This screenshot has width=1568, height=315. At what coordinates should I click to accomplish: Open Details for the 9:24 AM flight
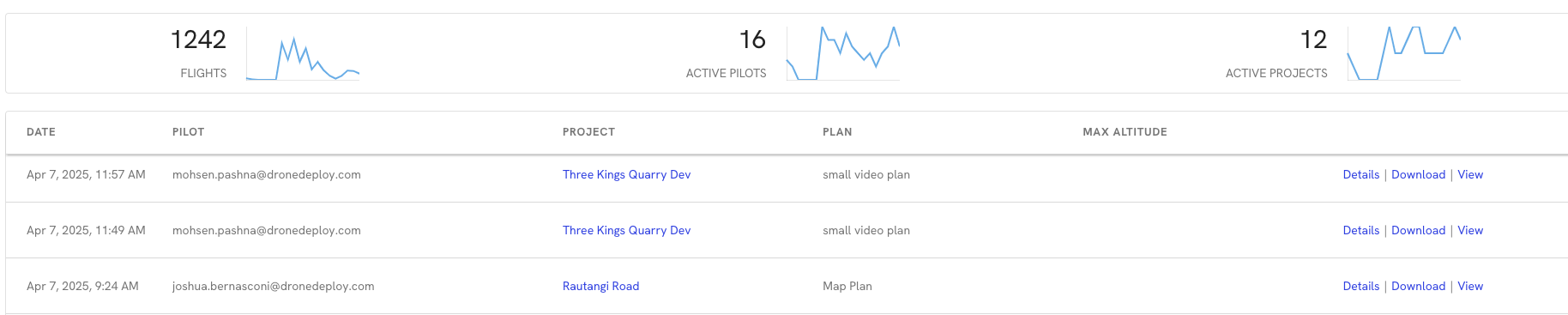coord(1360,286)
